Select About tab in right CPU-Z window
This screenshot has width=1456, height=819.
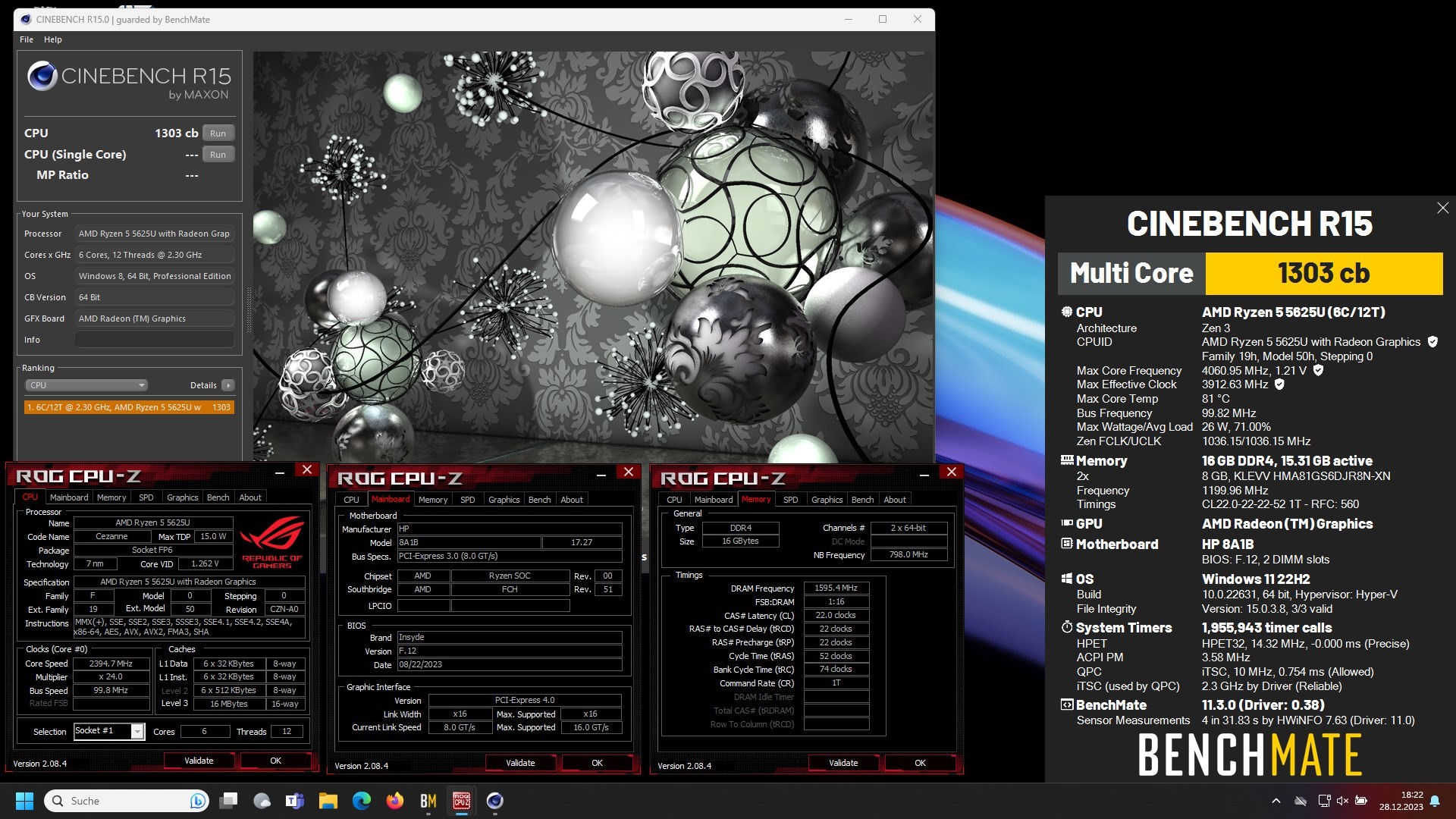(895, 500)
